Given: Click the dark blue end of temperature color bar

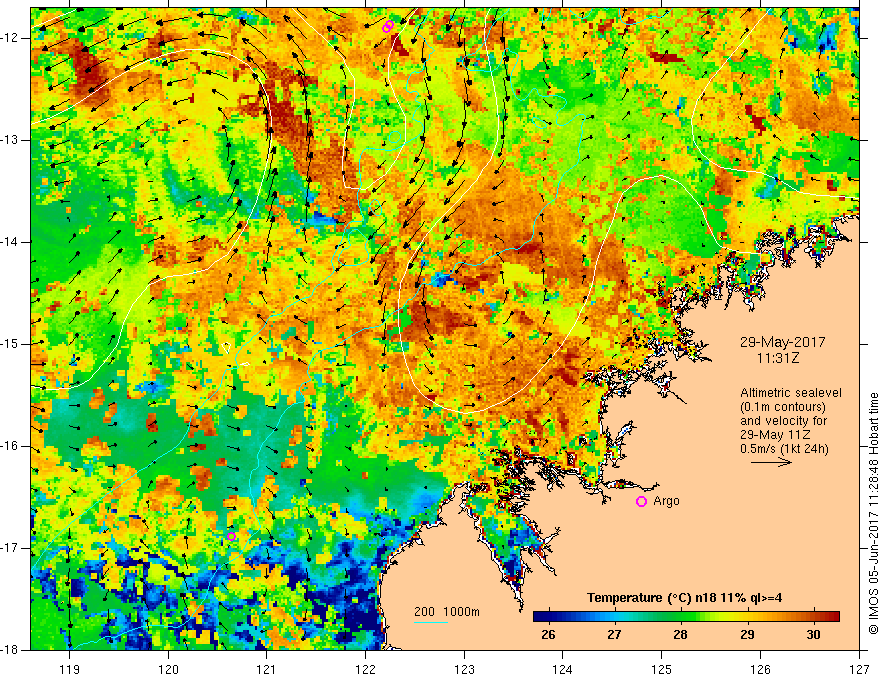Looking at the screenshot, I should pyautogui.click(x=538, y=616).
